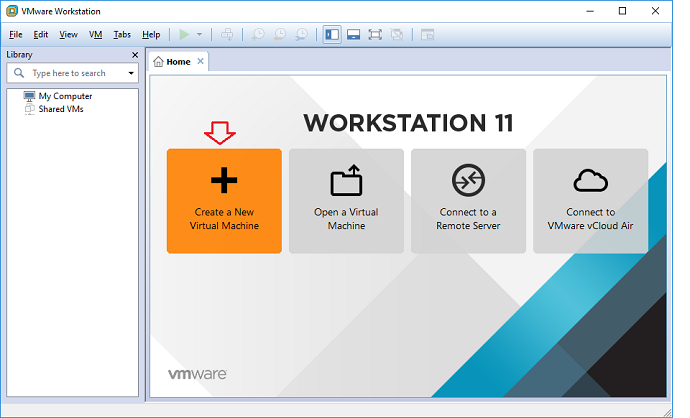Maximize the VMware Workstation window
The height and width of the screenshot is (418, 690).
point(622,11)
